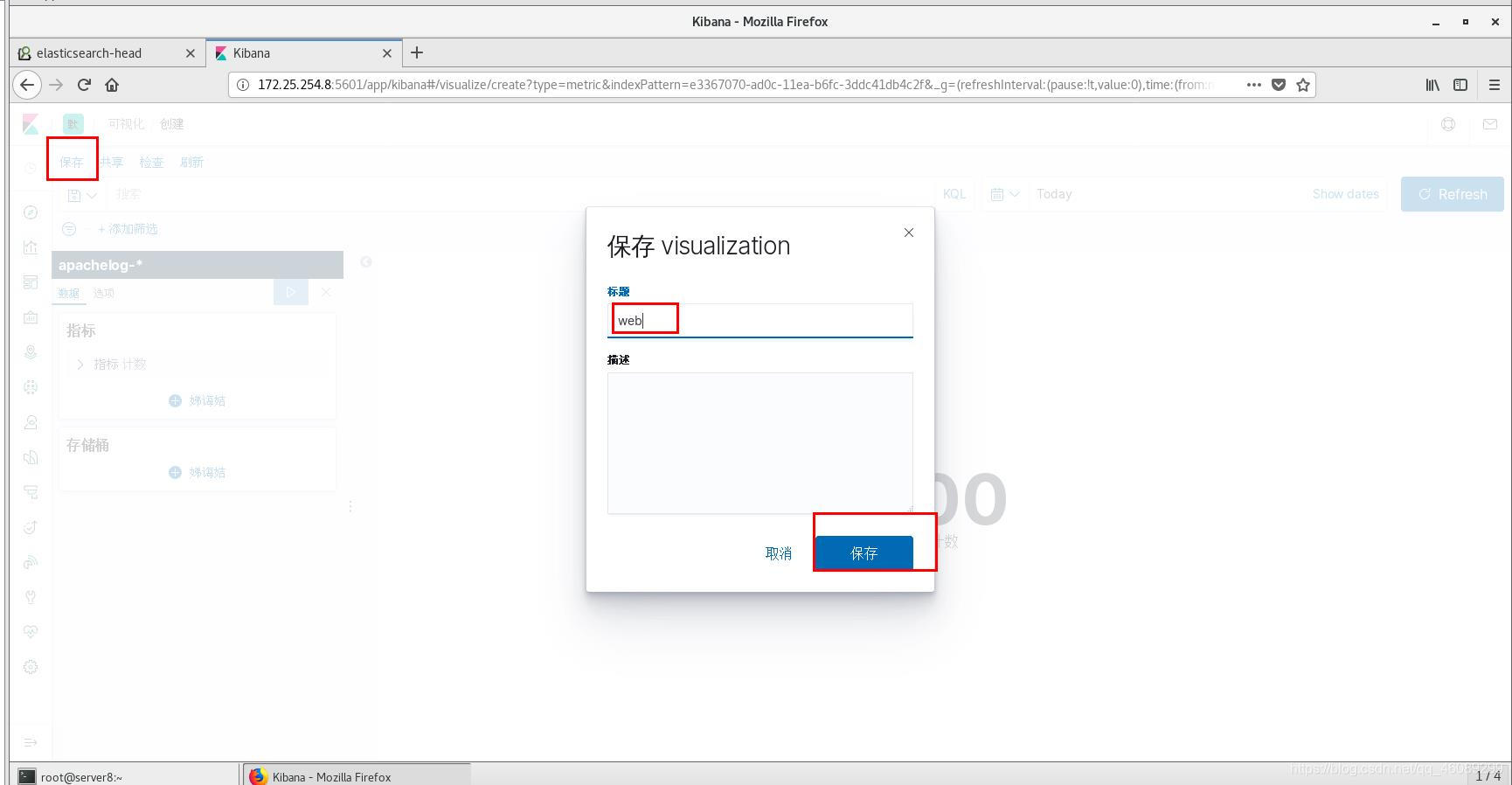The width and height of the screenshot is (1512, 785).
Task: Open Discover compass icon in sidebar
Action: click(x=31, y=212)
